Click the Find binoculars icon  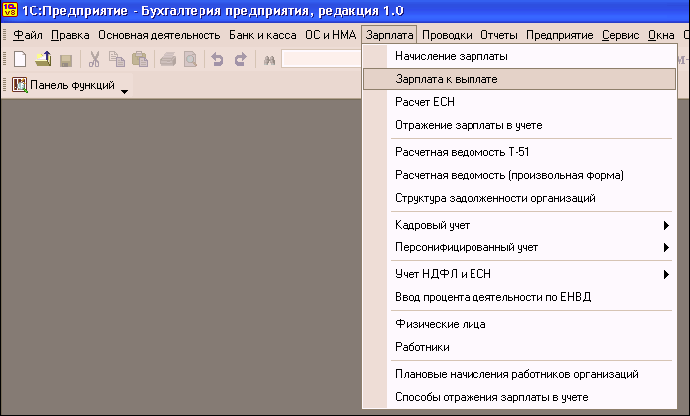(x=269, y=60)
